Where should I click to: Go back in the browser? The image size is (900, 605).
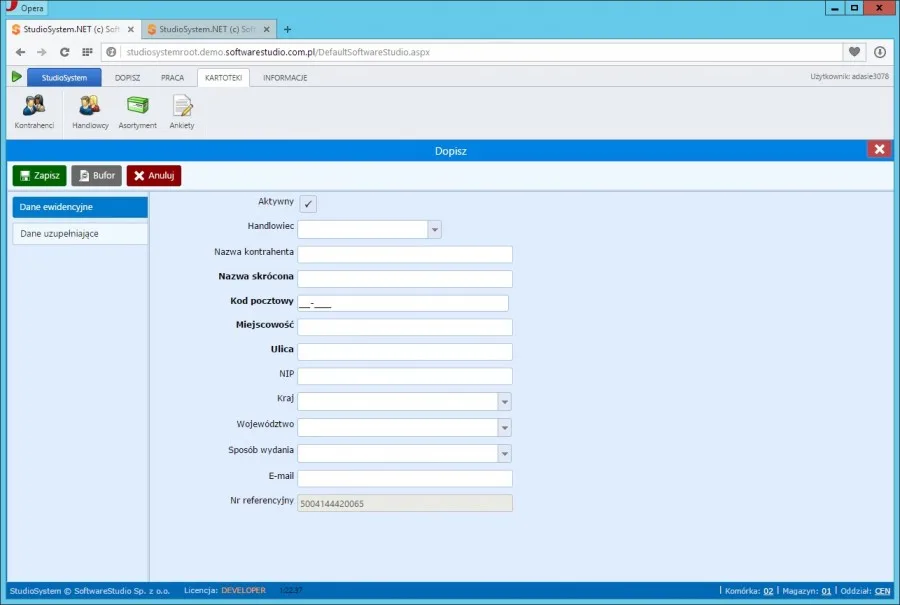(x=21, y=52)
